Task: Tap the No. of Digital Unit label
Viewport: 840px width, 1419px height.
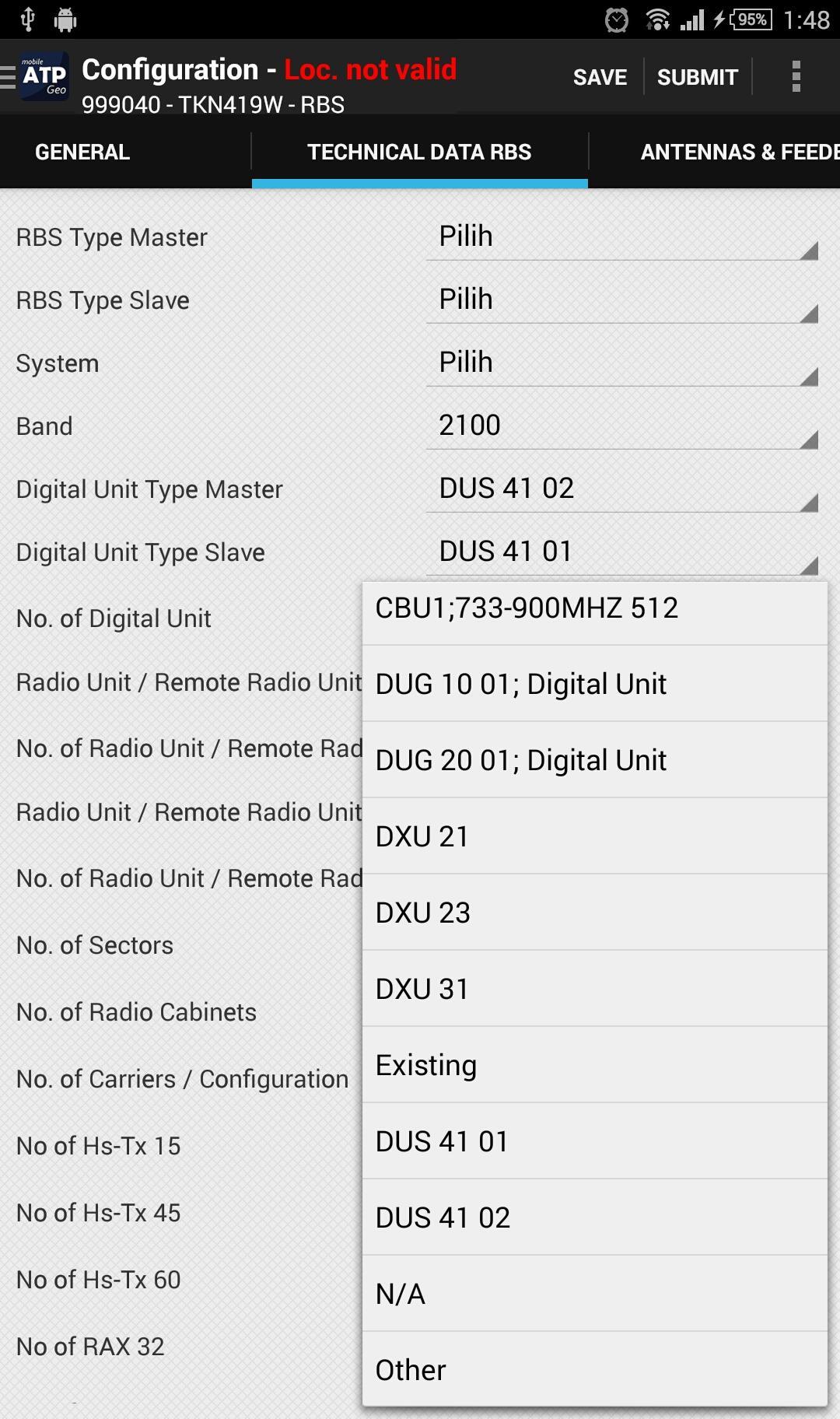Action: [x=114, y=618]
